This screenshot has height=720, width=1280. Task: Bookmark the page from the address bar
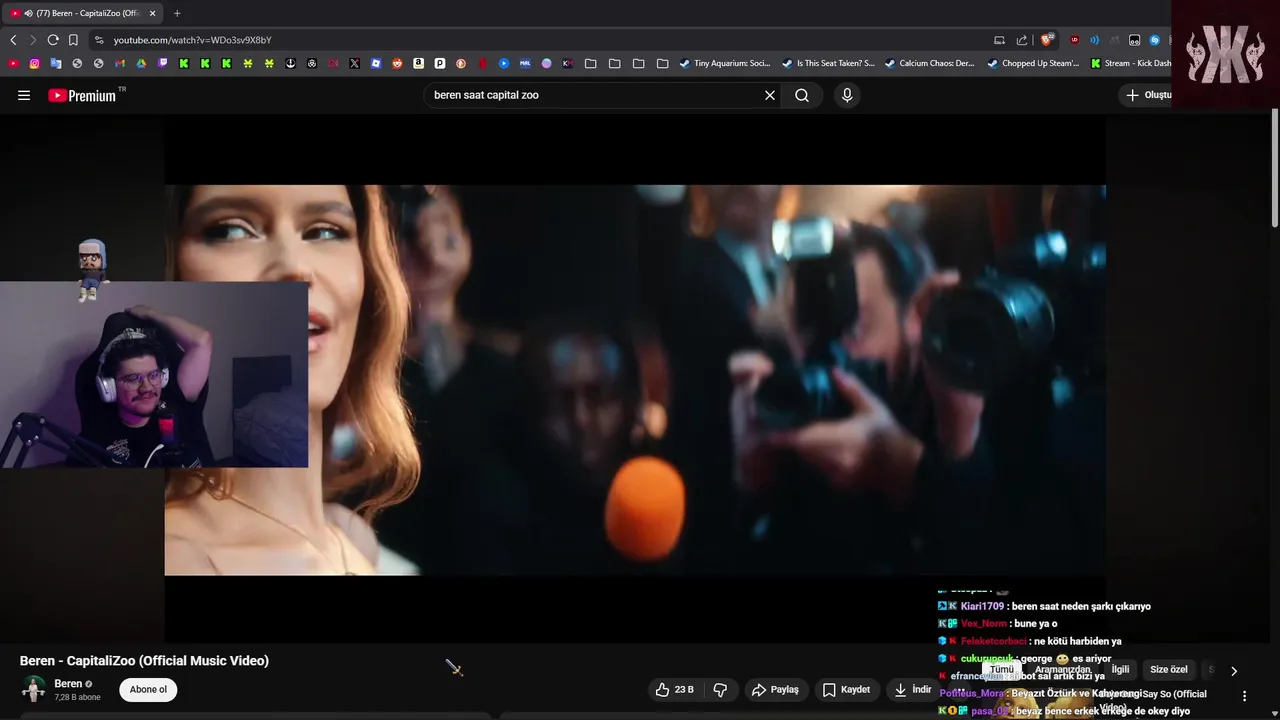coord(73,40)
